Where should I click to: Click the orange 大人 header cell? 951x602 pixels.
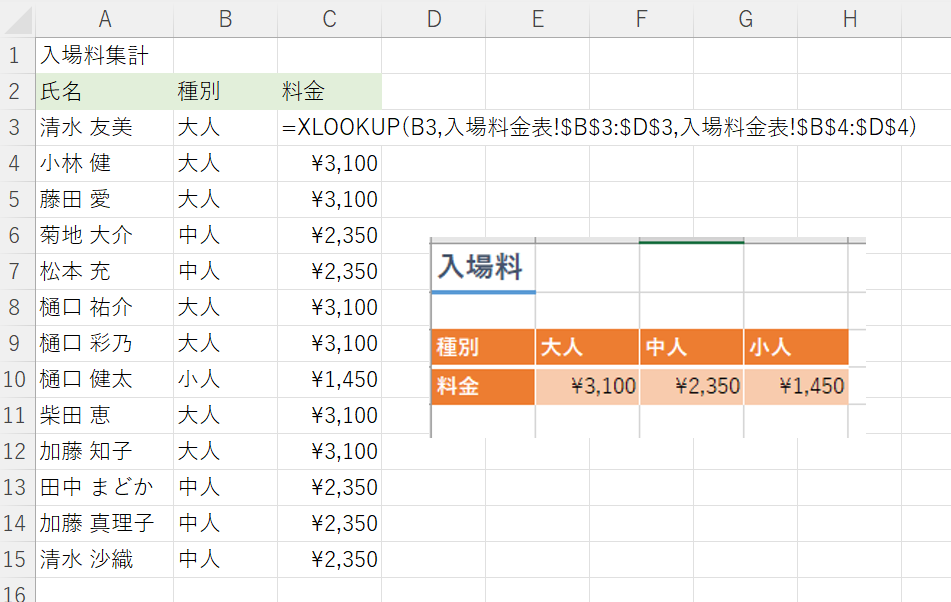click(x=587, y=347)
